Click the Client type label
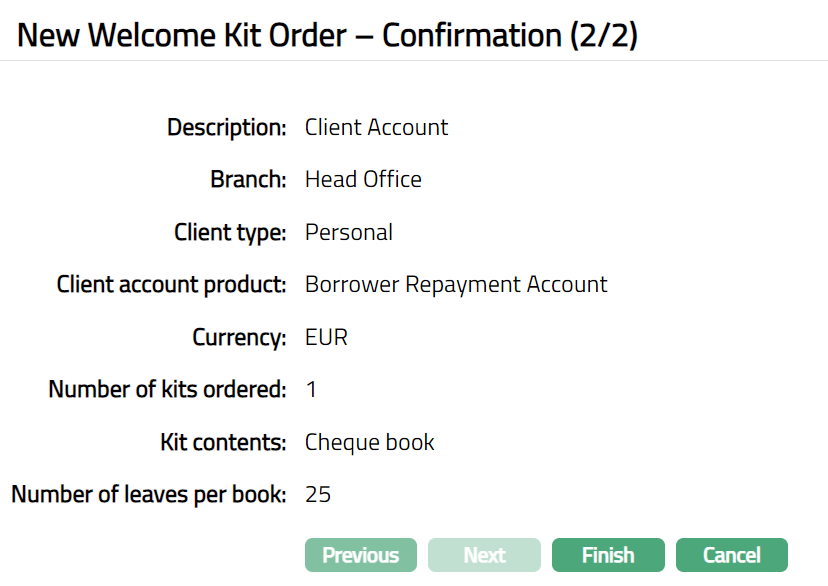The width and height of the screenshot is (828, 586). 230,233
